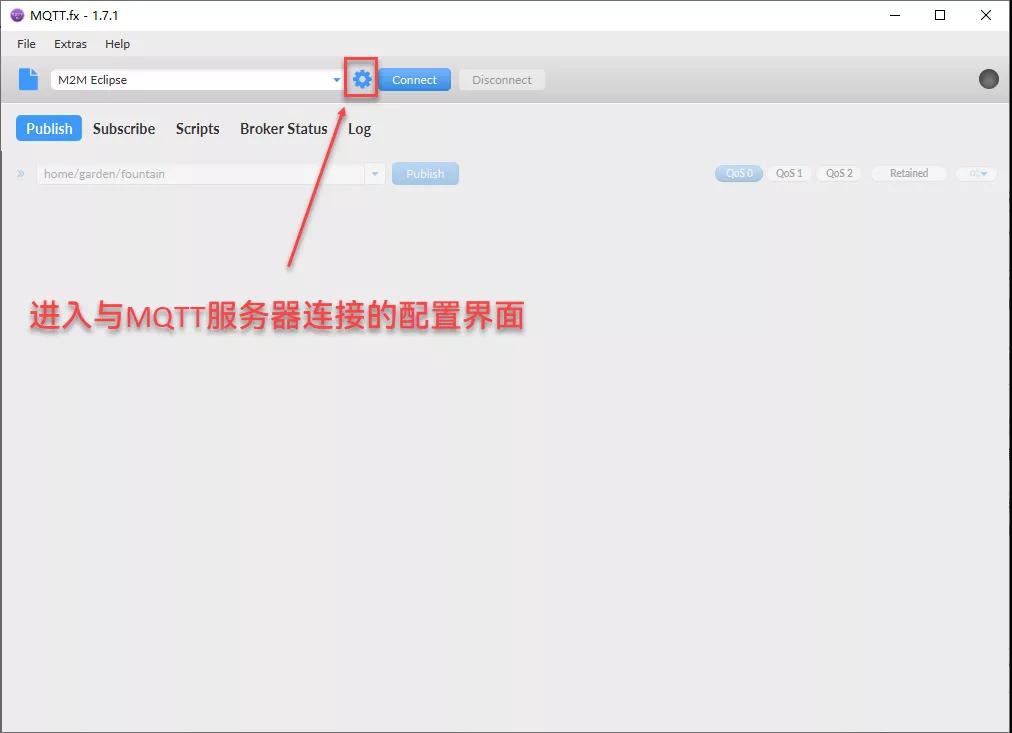Click the new connection profile file icon
The width and height of the screenshot is (1012, 733).
pyautogui.click(x=28, y=79)
